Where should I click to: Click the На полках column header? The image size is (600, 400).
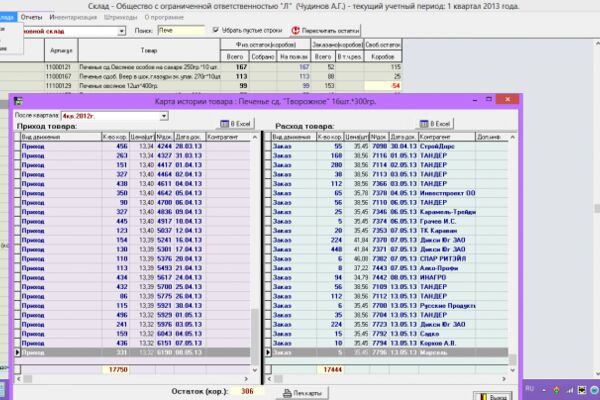click(x=294, y=57)
